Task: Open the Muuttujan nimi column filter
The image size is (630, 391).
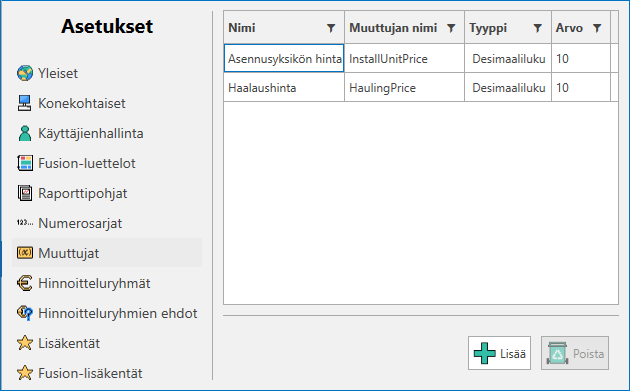Action: [451, 28]
